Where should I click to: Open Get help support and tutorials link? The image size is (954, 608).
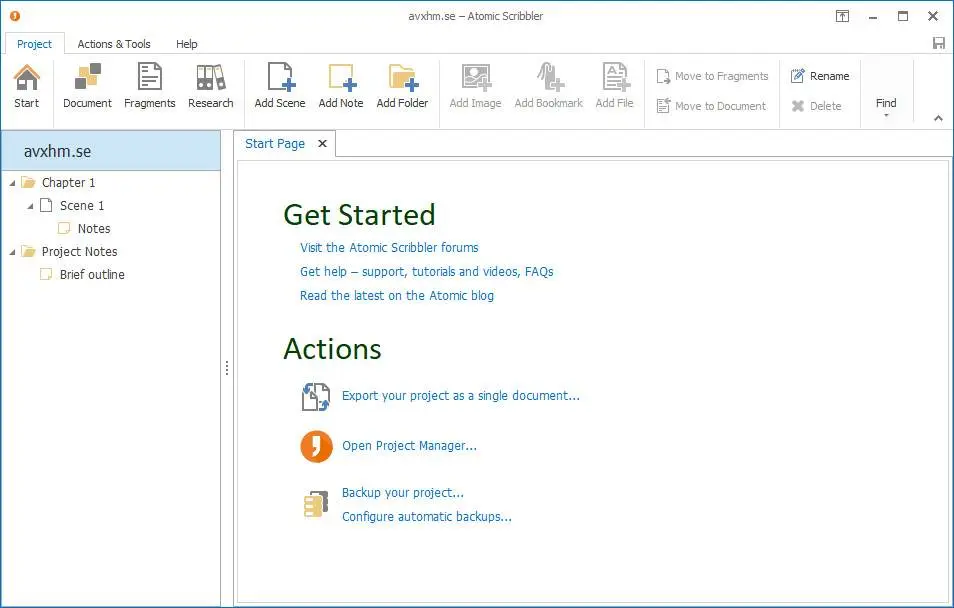[x=427, y=271]
